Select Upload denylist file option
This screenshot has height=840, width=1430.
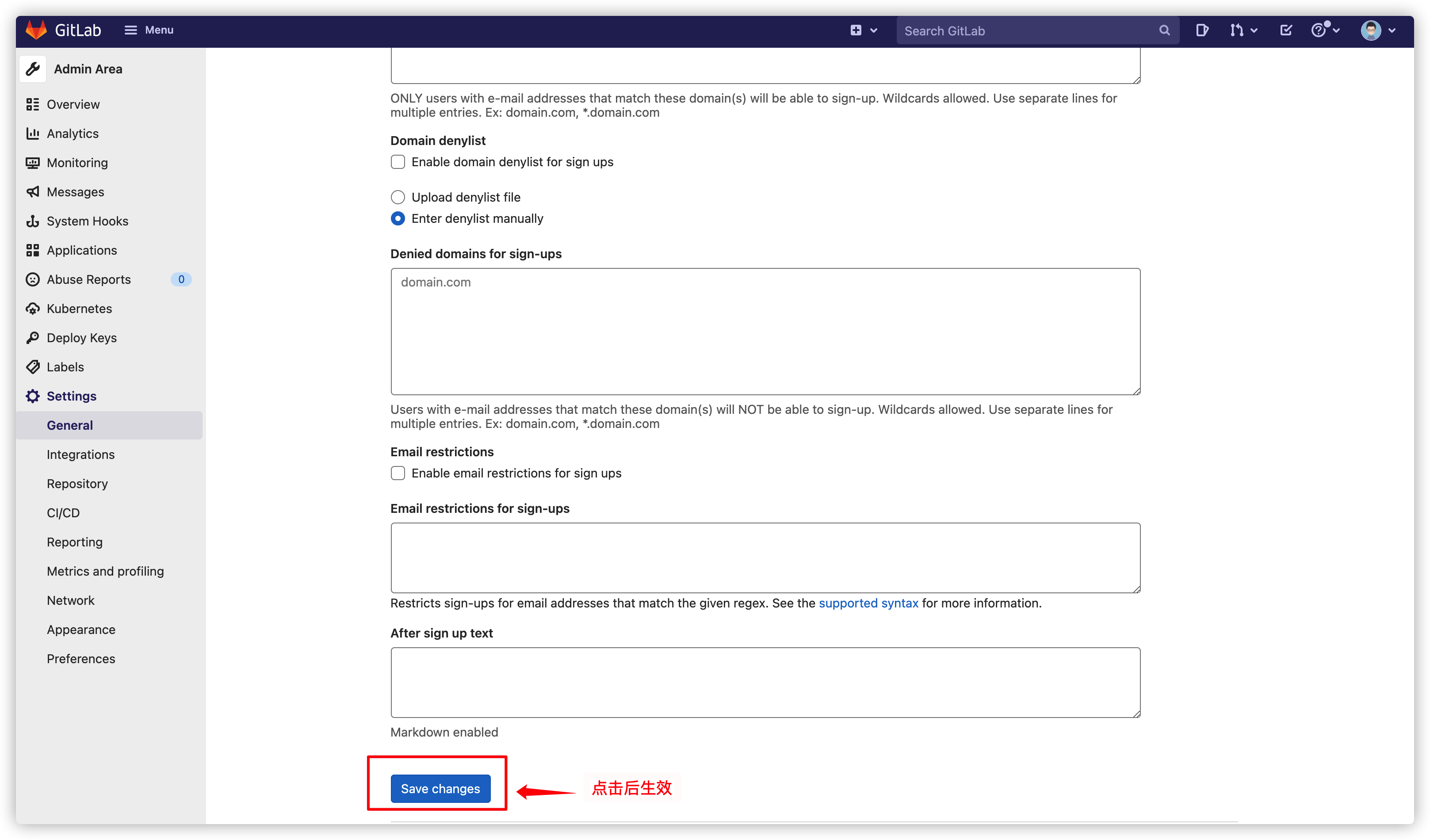coord(398,197)
